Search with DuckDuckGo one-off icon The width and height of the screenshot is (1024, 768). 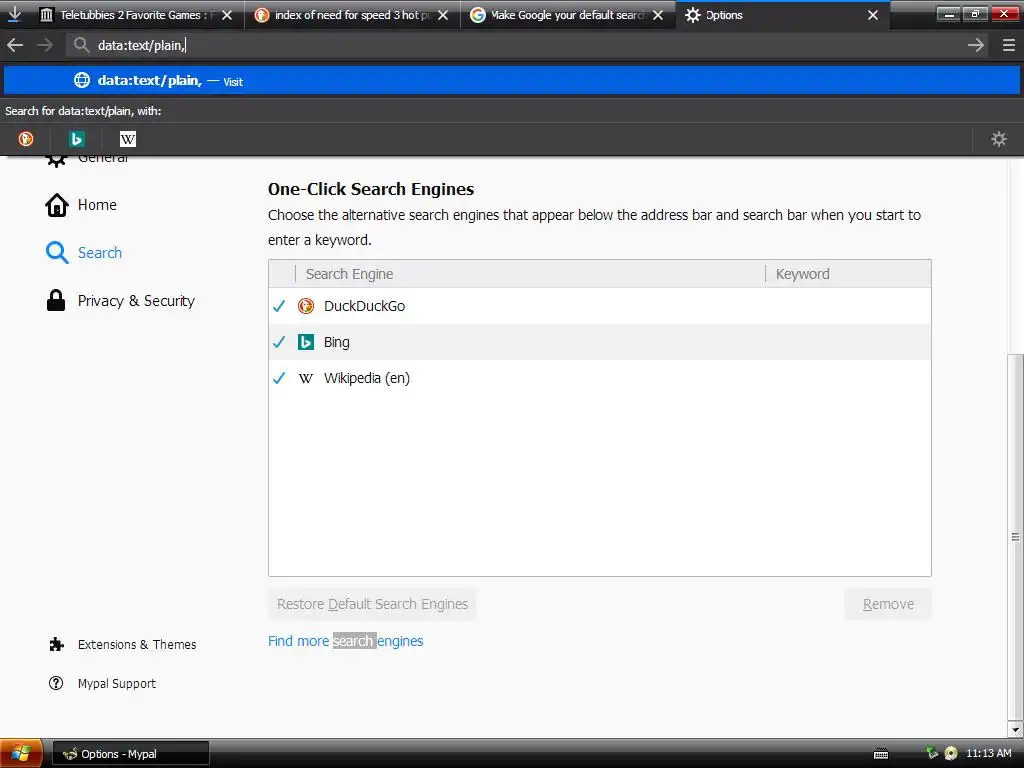point(26,138)
